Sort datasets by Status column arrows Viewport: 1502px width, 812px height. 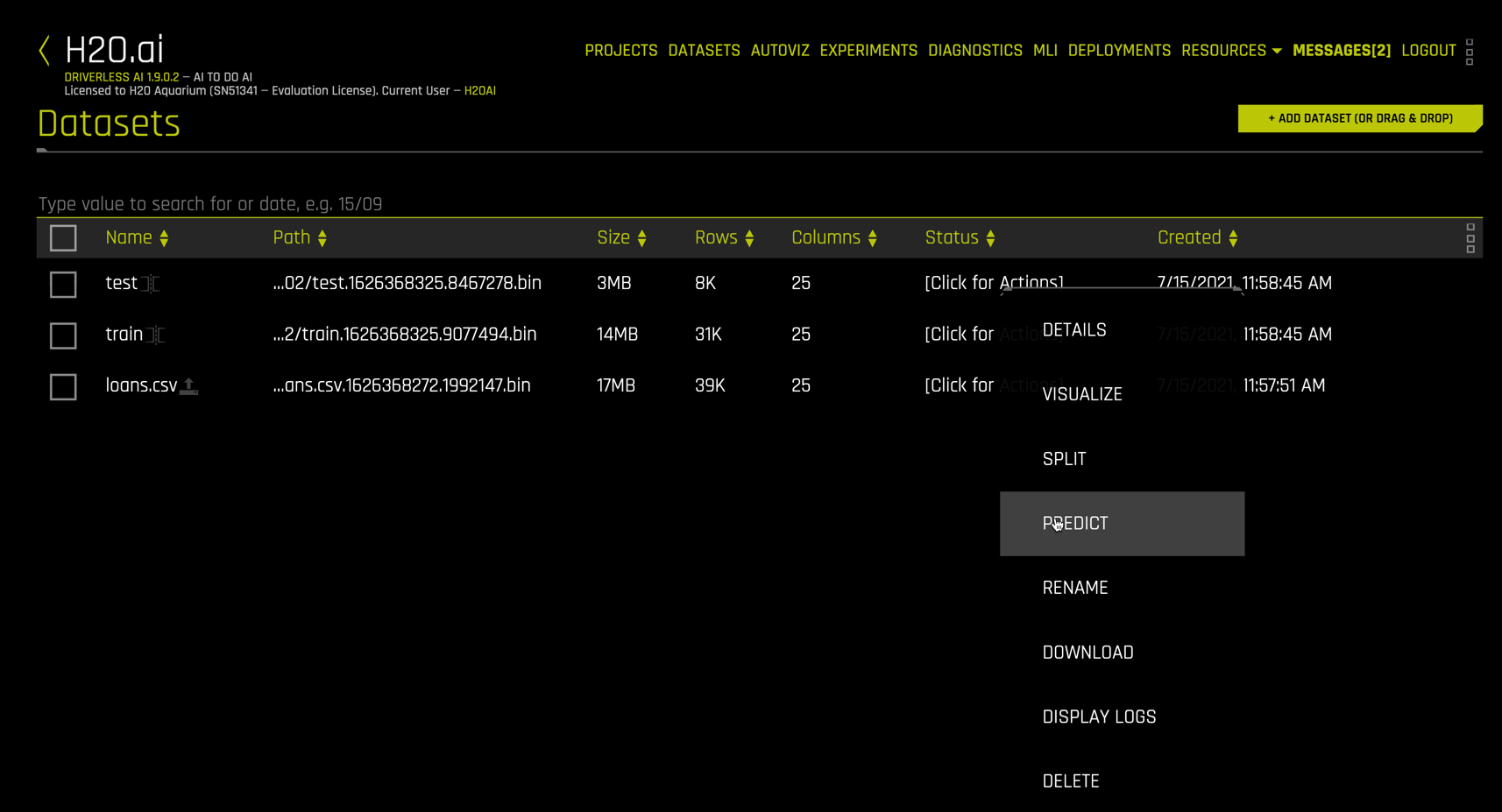coord(991,238)
